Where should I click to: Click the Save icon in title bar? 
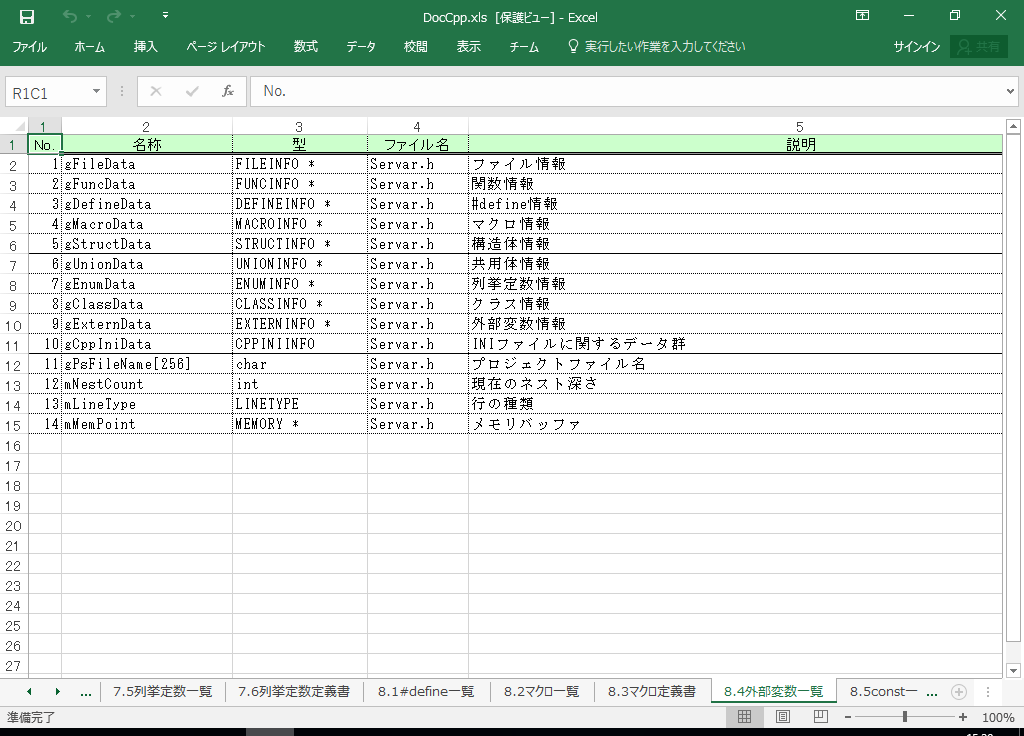[x=27, y=16]
